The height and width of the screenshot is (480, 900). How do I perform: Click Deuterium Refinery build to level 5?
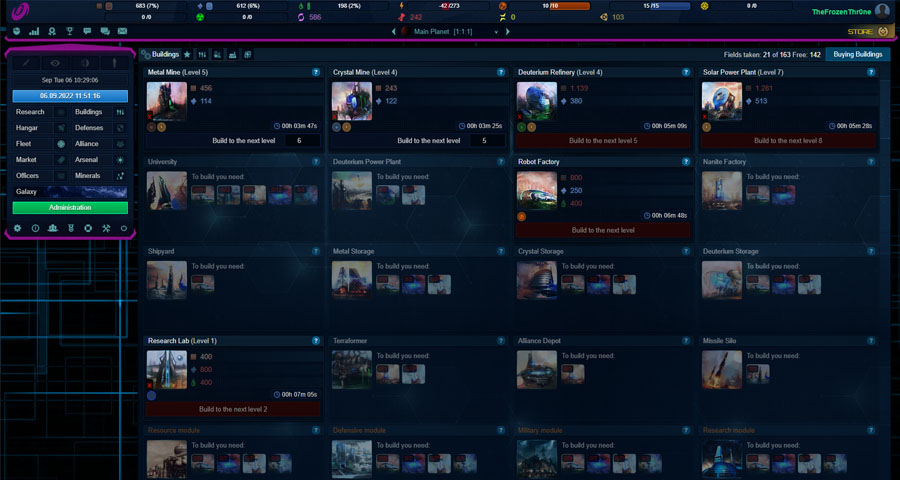click(x=603, y=141)
